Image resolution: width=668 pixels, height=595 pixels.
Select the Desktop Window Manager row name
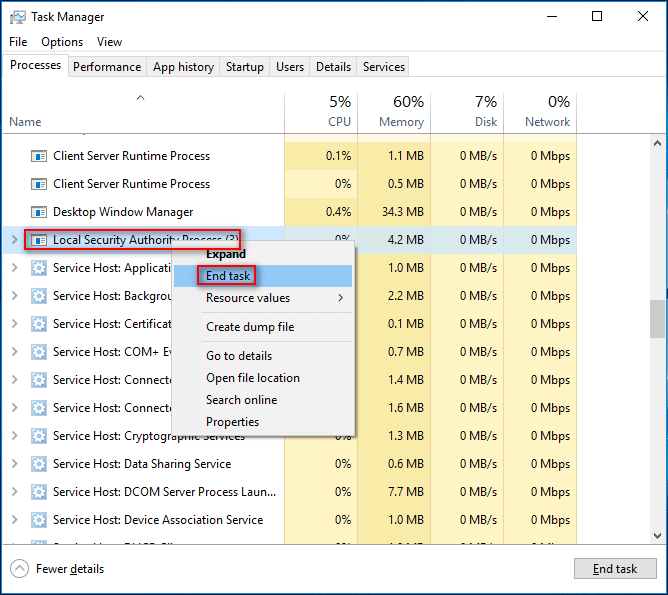pyautogui.click(x=123, y=212)
